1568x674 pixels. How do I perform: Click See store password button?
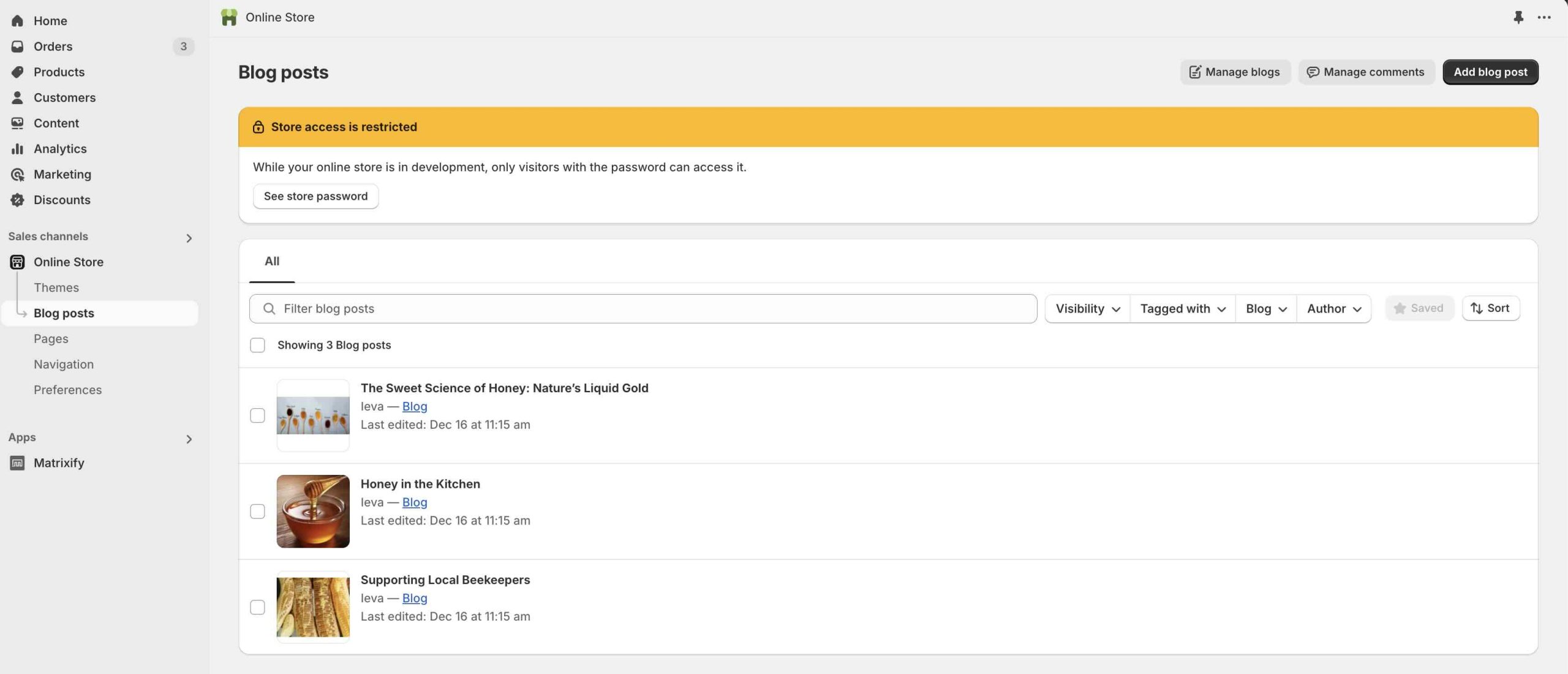coord(315,197)
